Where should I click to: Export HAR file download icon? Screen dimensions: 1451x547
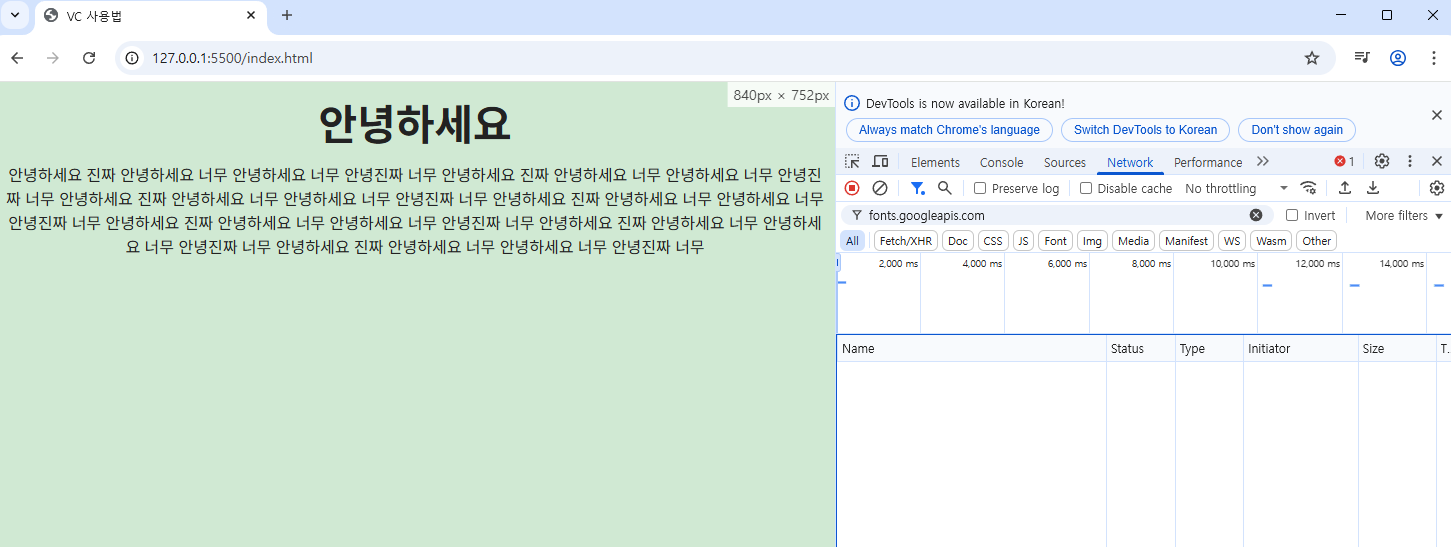coord(1373,188)
